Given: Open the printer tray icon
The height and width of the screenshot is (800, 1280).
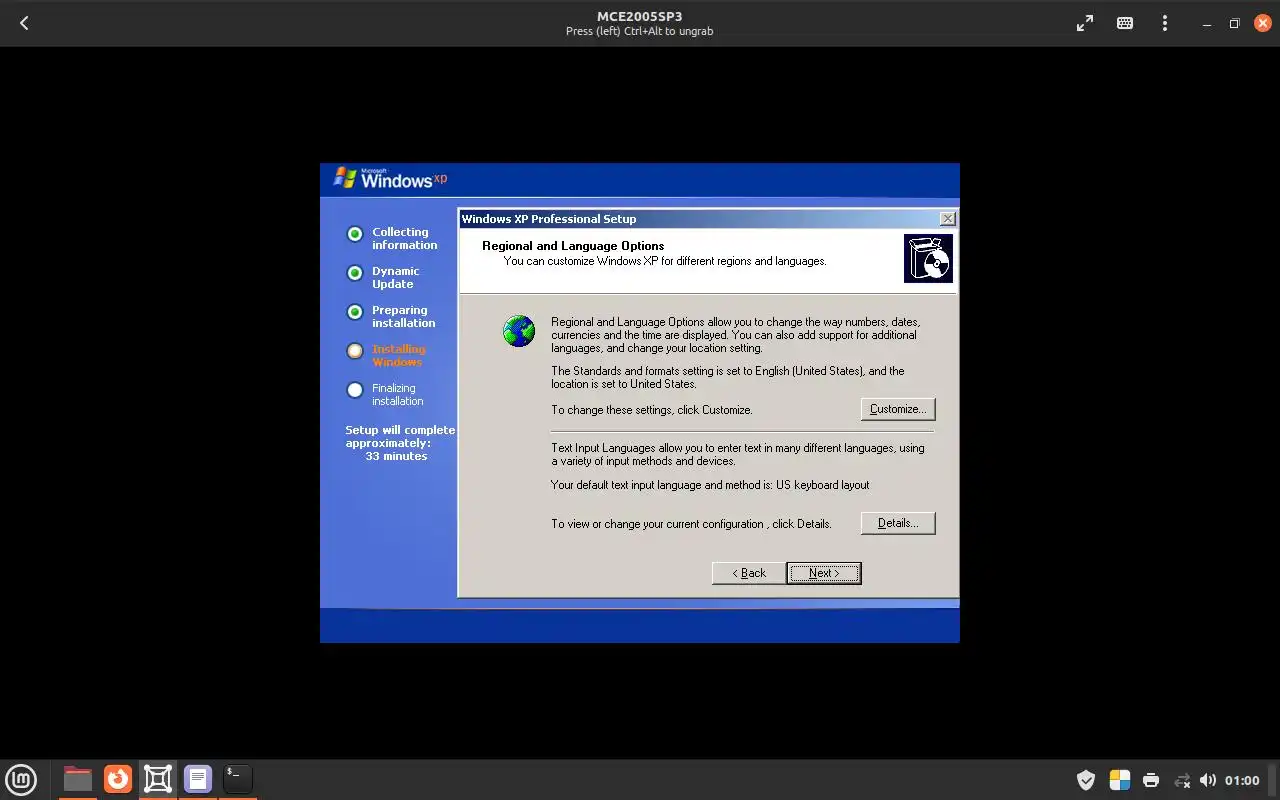Looking at the screenshot, I should coord(1151,780).
